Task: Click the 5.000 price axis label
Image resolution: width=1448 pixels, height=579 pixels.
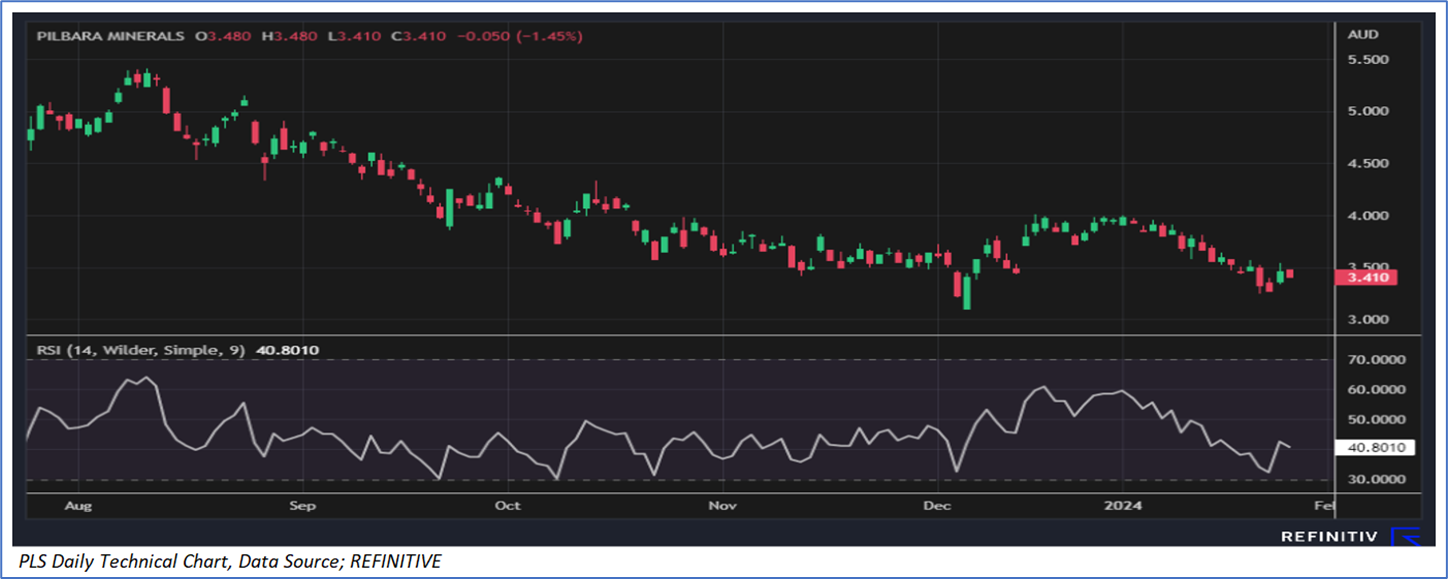Action: click(1367, 112)
